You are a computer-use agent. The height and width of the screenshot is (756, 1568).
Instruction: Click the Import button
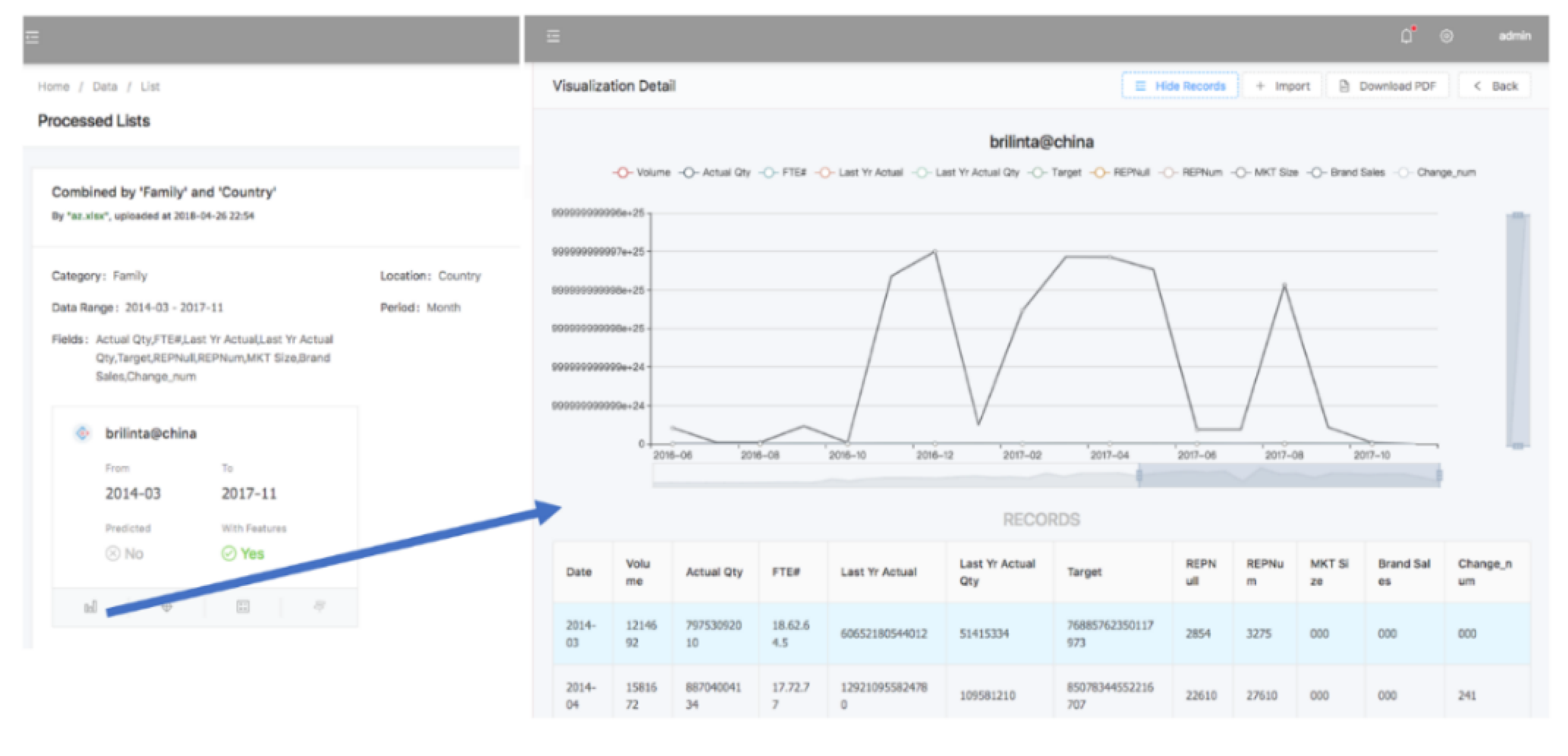tap(1282, 86)
